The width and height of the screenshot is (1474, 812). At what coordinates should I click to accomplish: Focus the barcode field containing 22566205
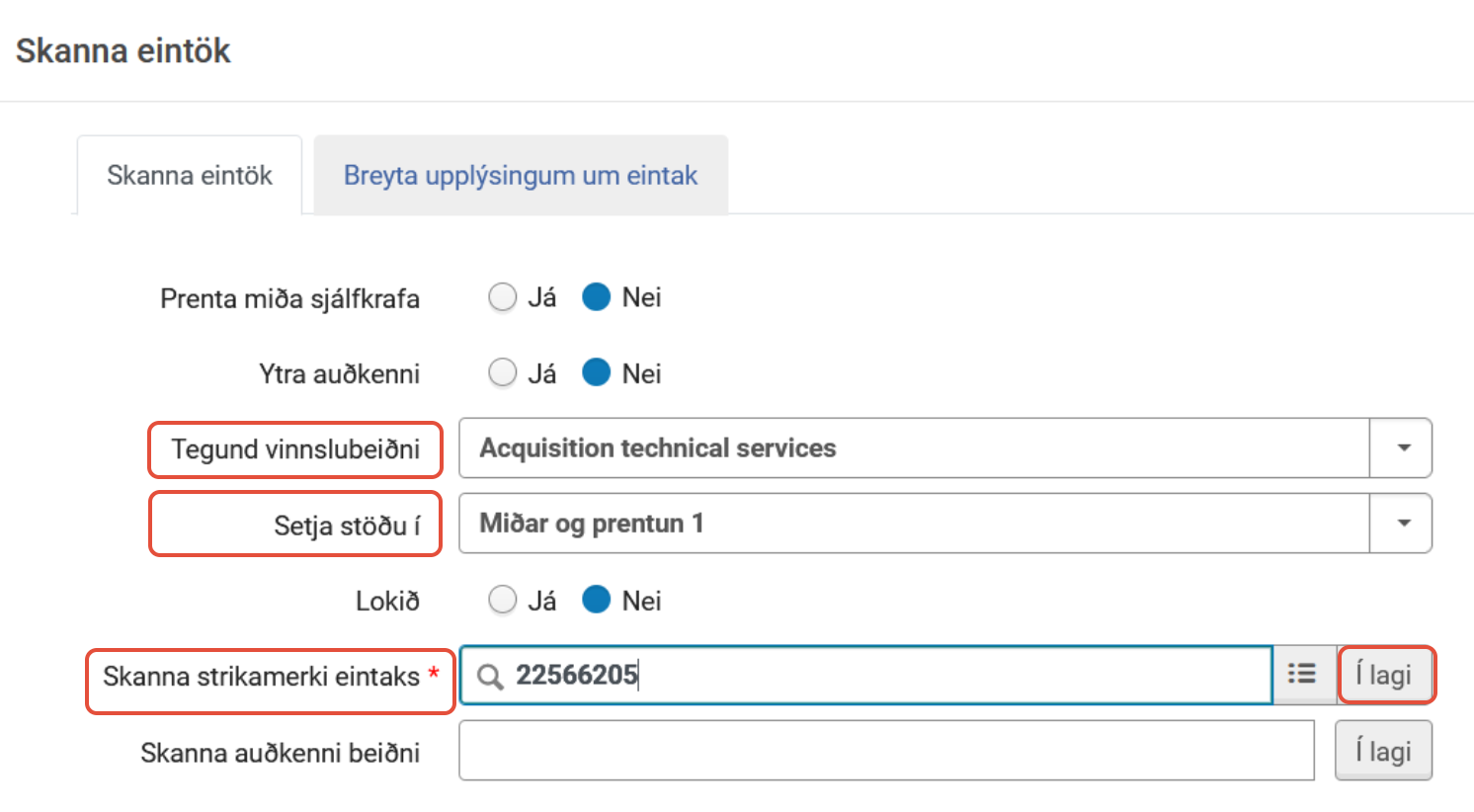tap(889, 676)
